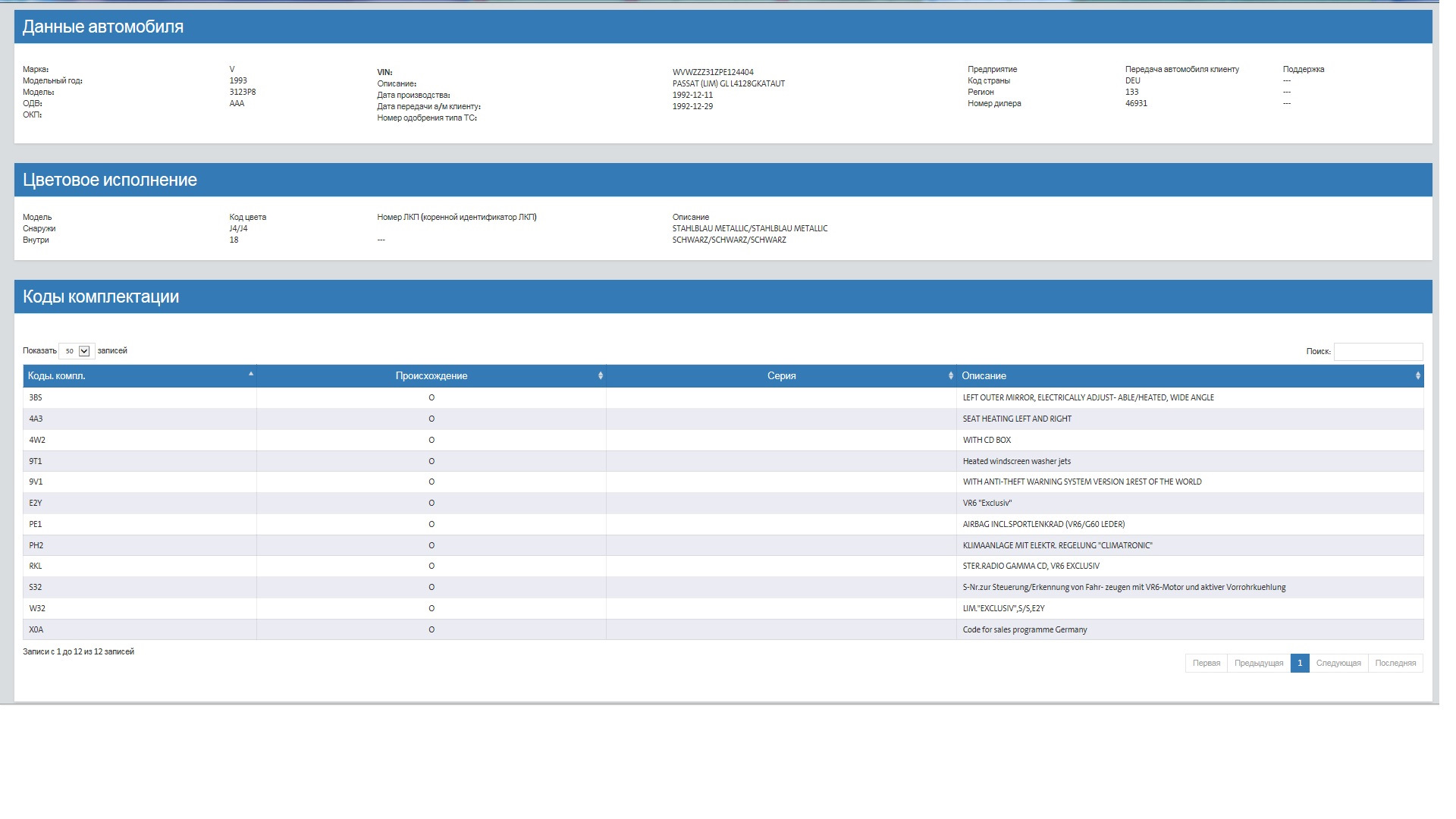Click dealer number value 46931
Screen dimensions: 1456x819
[x=1136, y=103]
